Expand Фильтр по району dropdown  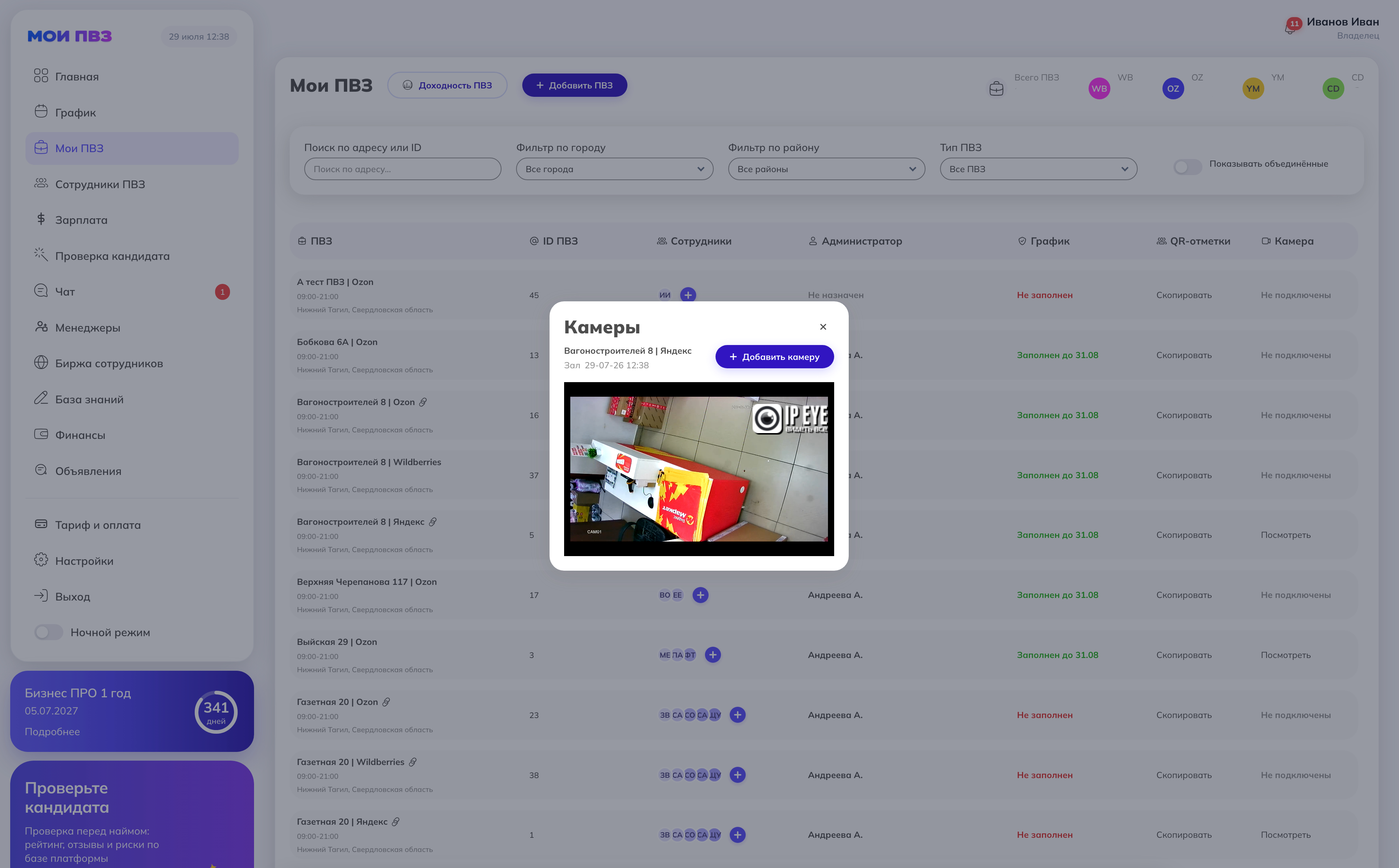(826, 169)
